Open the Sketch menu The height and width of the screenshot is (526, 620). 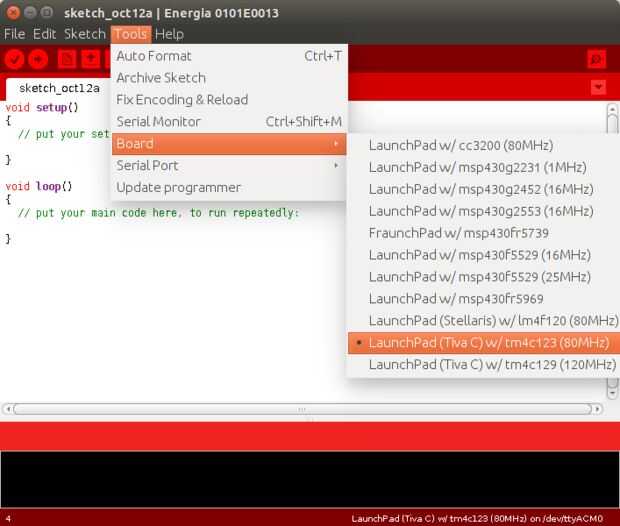tap(85, 34)
